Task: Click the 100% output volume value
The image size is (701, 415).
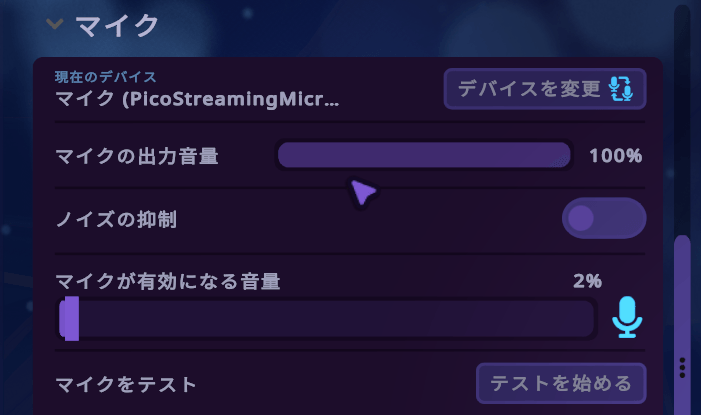Action: 615,156
